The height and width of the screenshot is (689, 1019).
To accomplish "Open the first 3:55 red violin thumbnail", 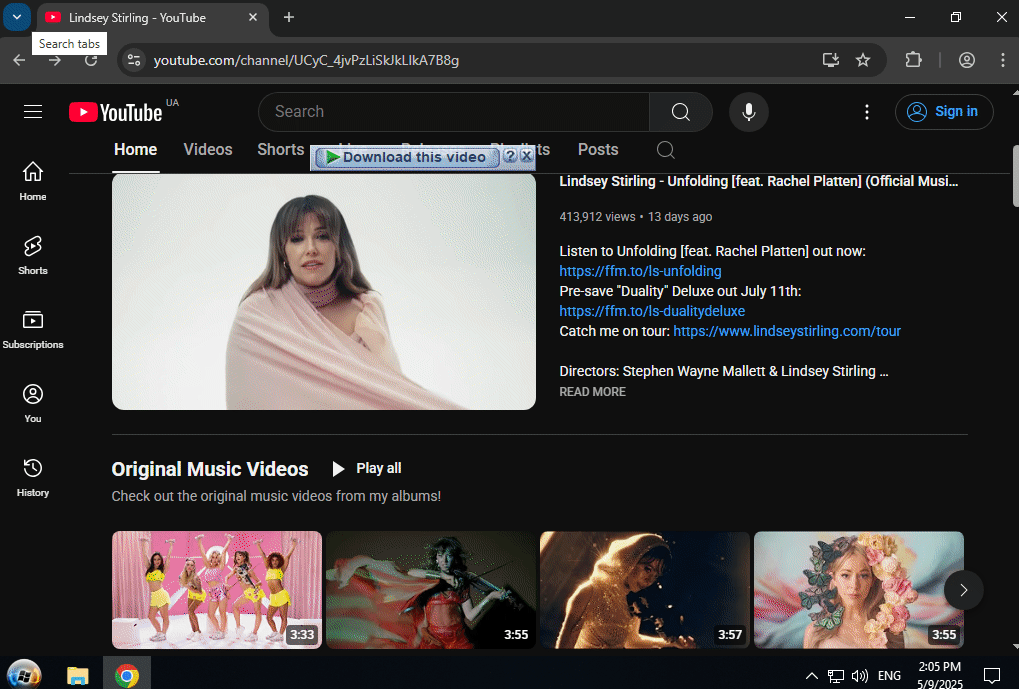I will 431,590.
